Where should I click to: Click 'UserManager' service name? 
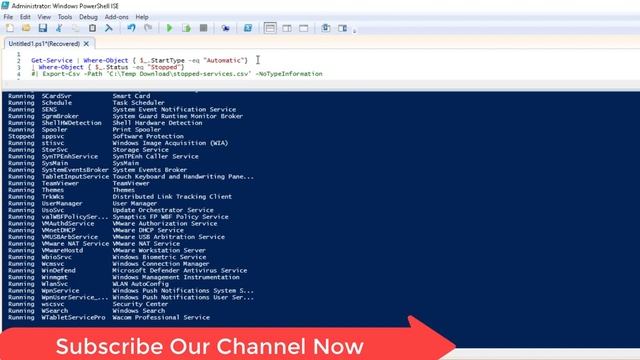62,203
